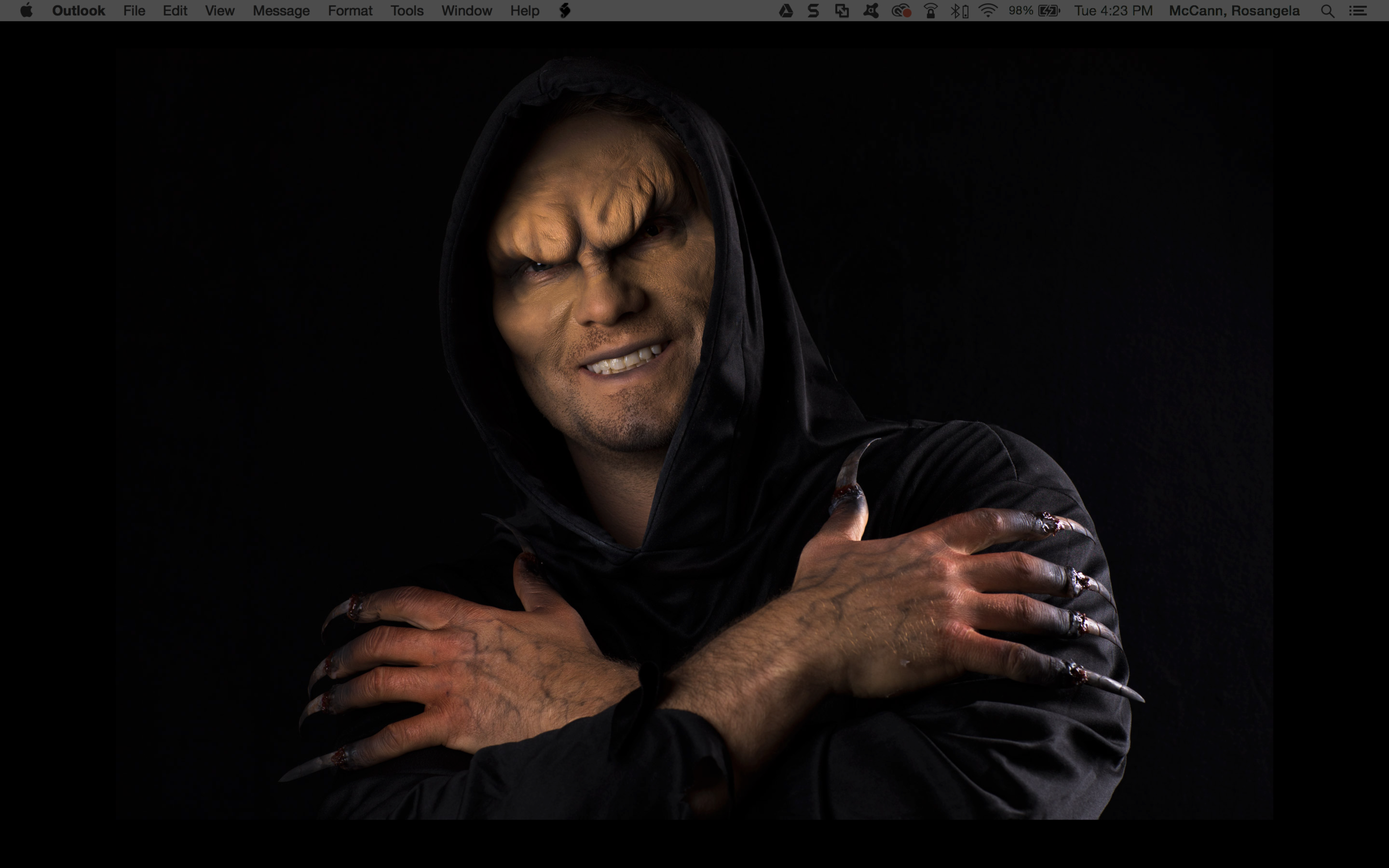Open the Notification Center list icon
This screenshot has height=868, width=1389.
pyautogui.click(x=1358, y=11)
